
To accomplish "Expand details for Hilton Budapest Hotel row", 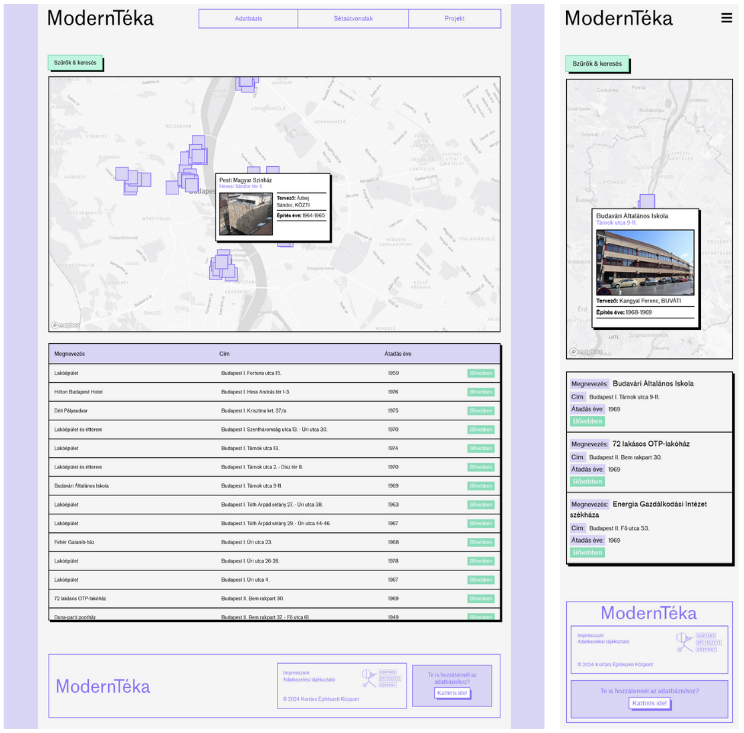I will click(480, 392).
